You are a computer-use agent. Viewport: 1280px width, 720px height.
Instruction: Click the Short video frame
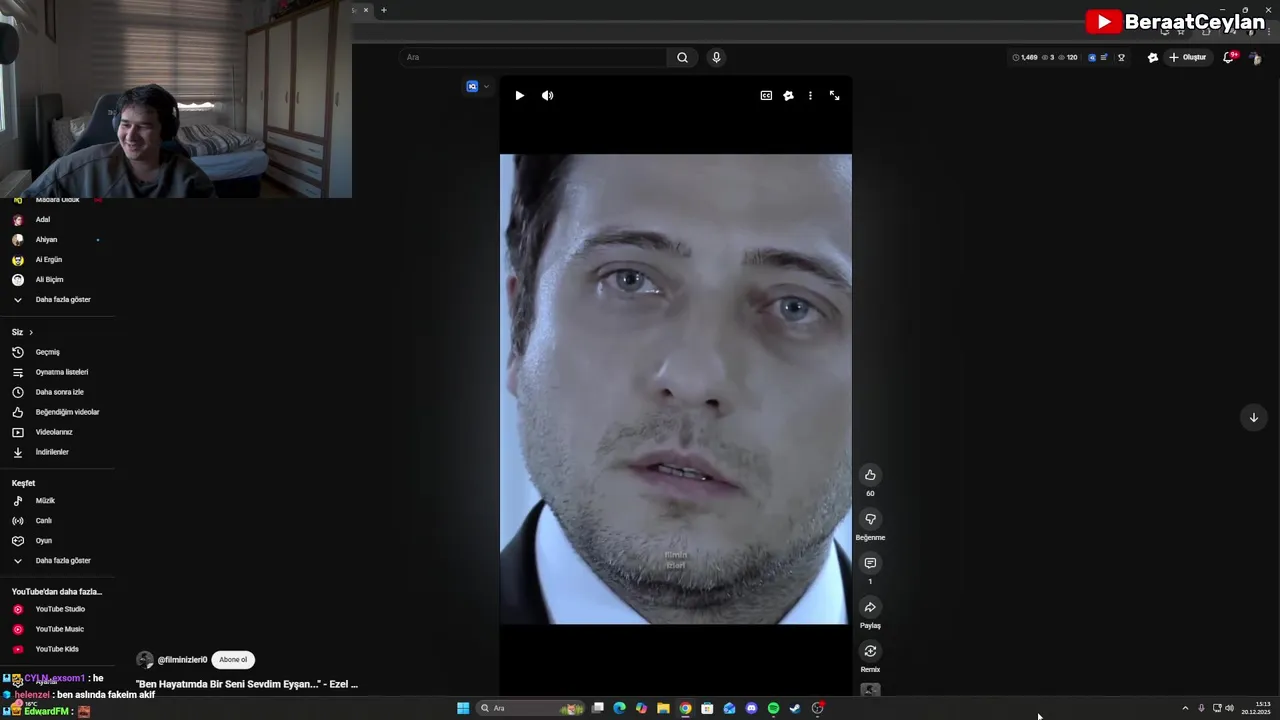[676, 389]
